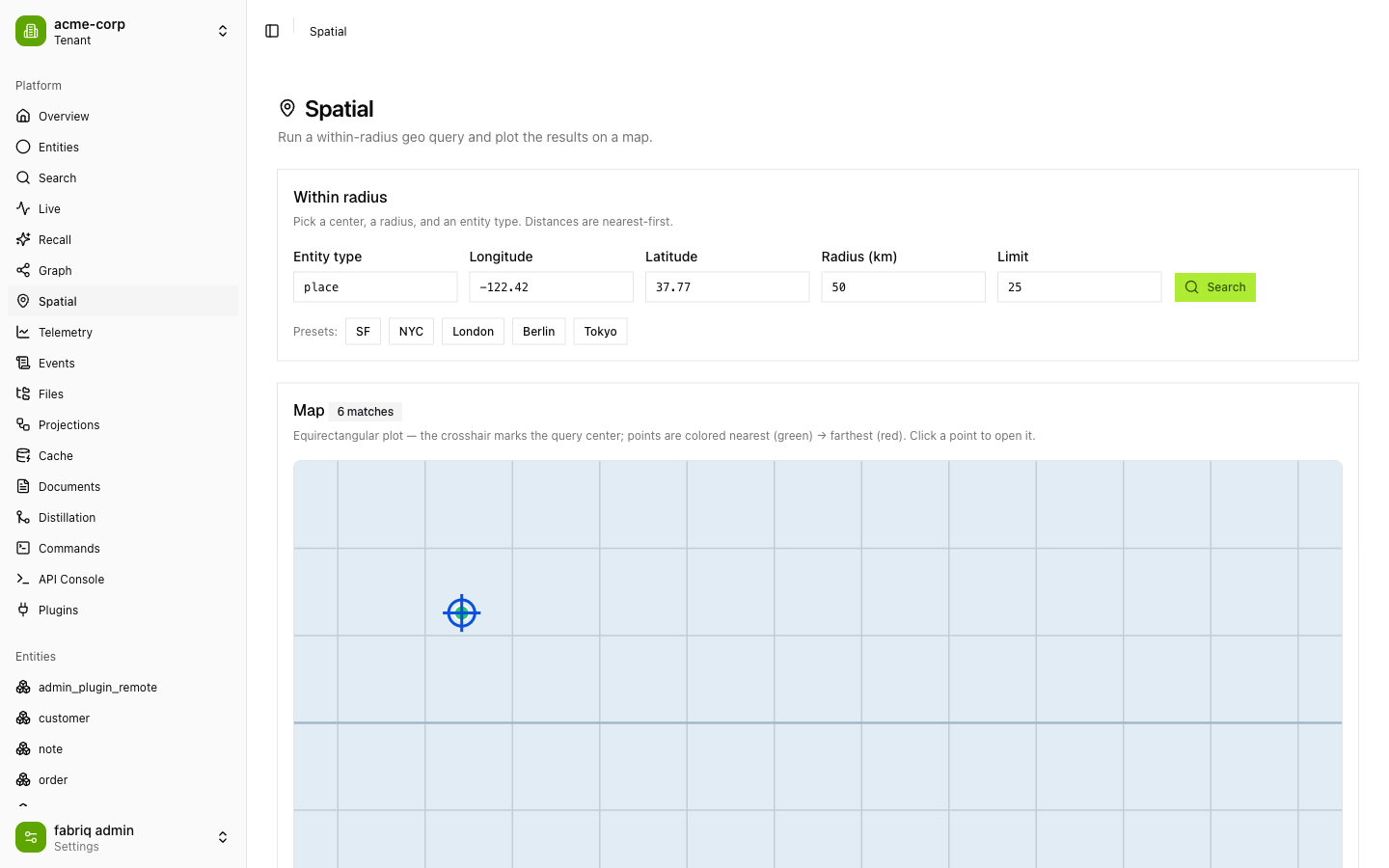
Task: Click the order entity icon
Action: pyautogui.click(x=23, y=779)
